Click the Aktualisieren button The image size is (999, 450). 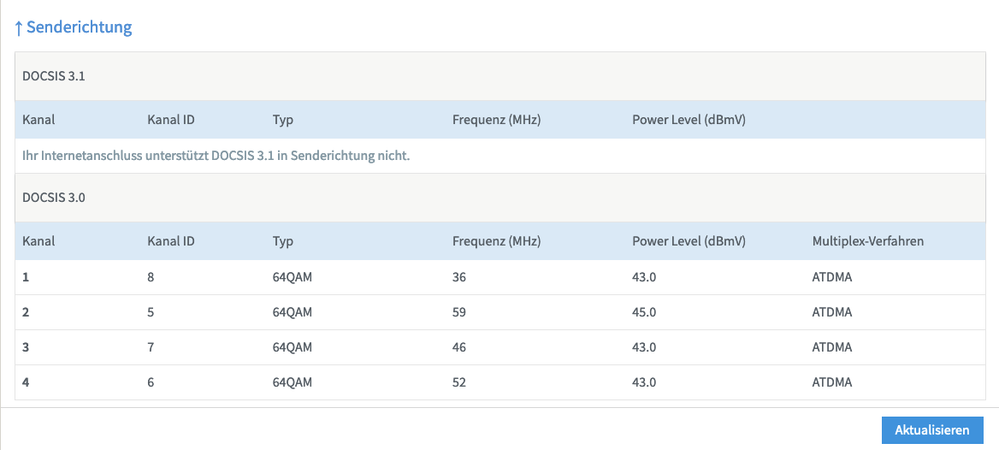tap(932, 431)
